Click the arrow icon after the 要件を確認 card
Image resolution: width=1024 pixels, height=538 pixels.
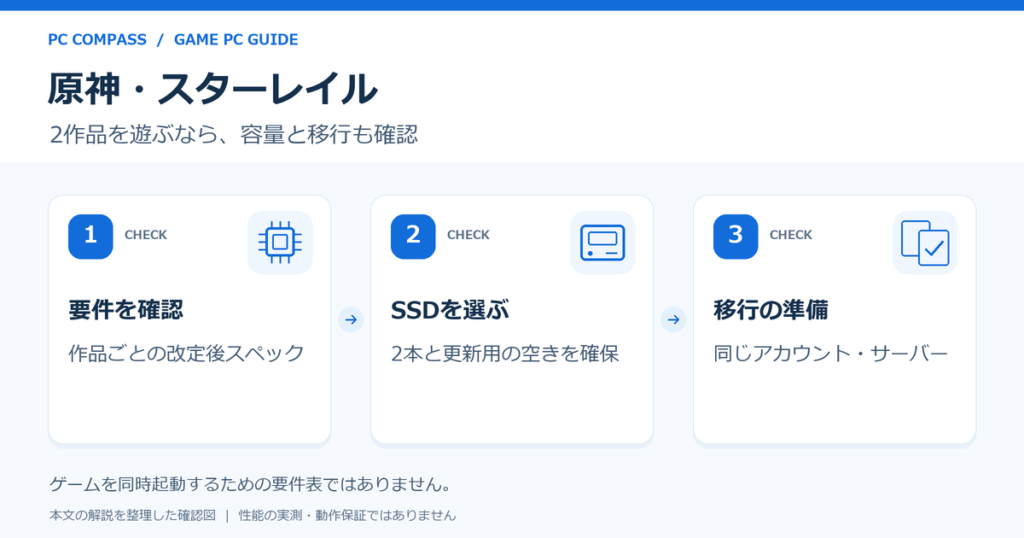click(x=351, y=319)
